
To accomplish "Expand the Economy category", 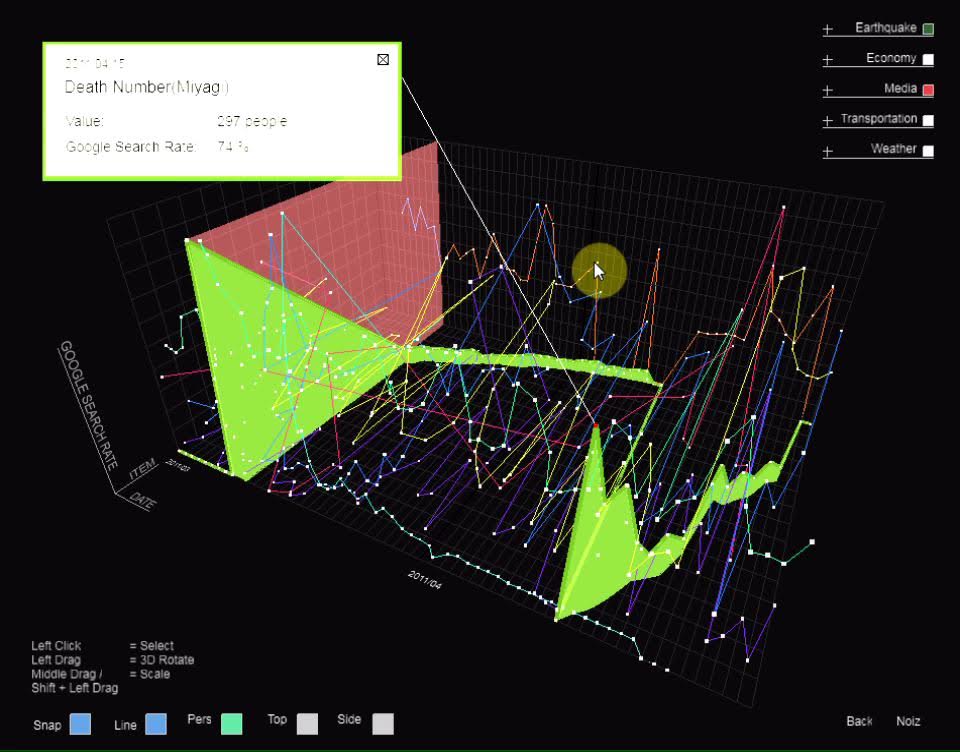I will (827, 60).
